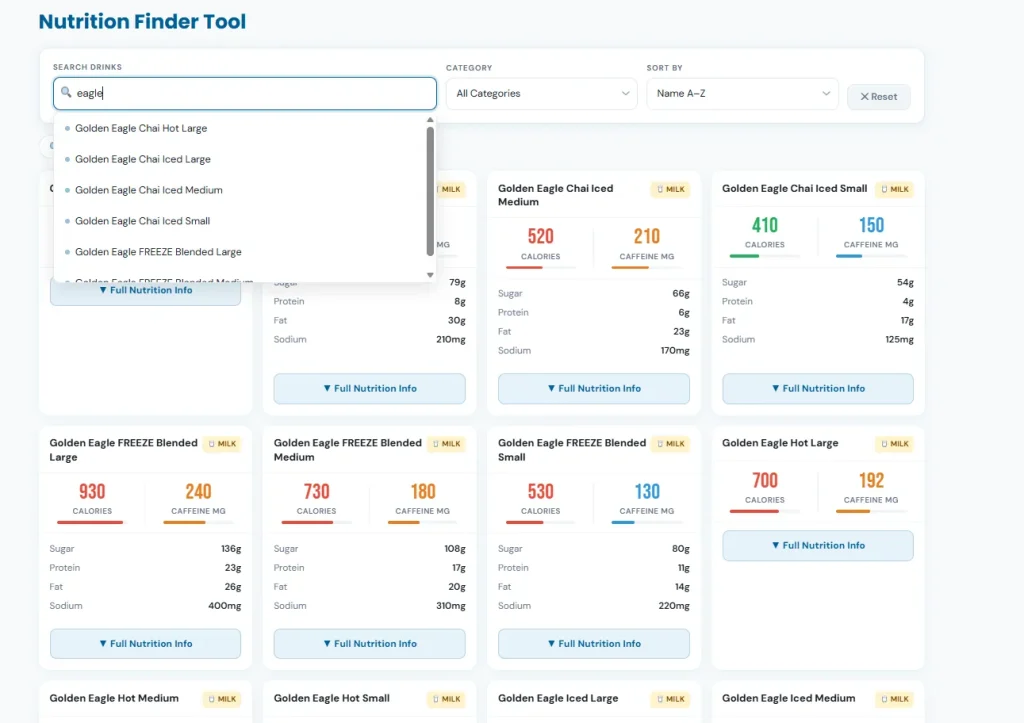The image size is (1024, 723).
Task: Click the MILK badge on Golden Eagle Hot Large
Action: (x=894, y=444)
